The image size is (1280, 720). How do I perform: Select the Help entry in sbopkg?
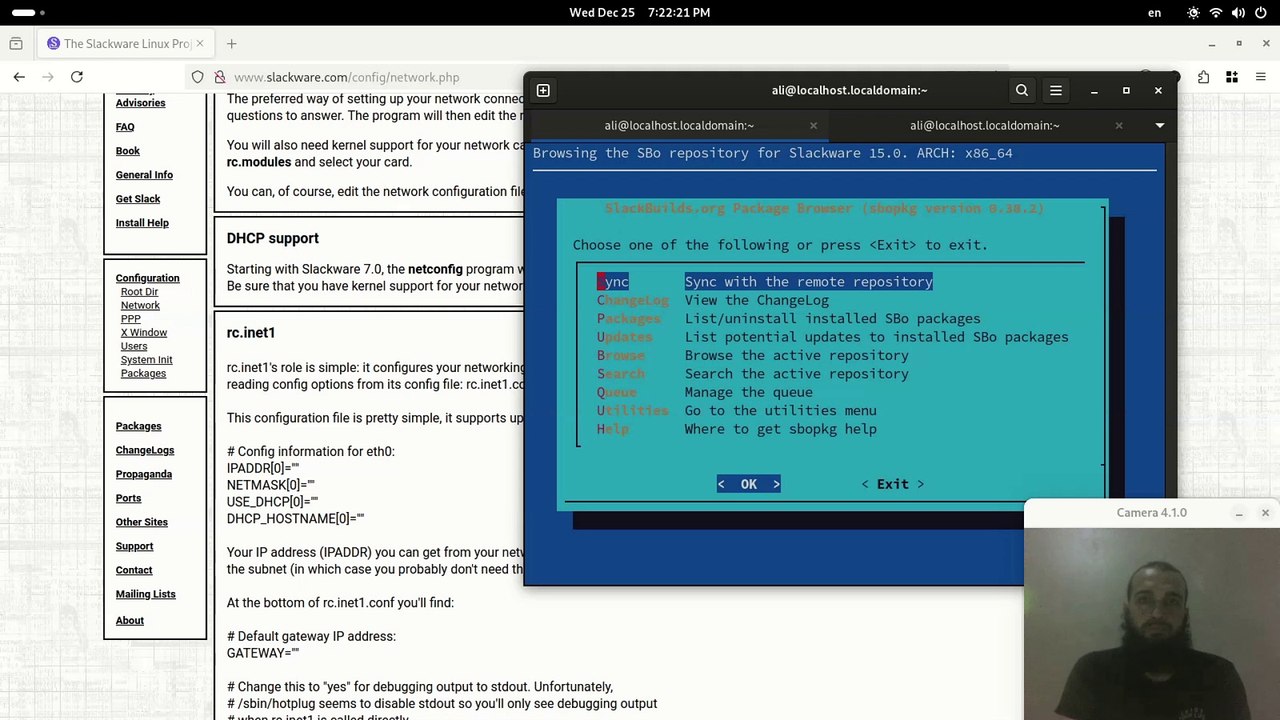coord(737,429)
